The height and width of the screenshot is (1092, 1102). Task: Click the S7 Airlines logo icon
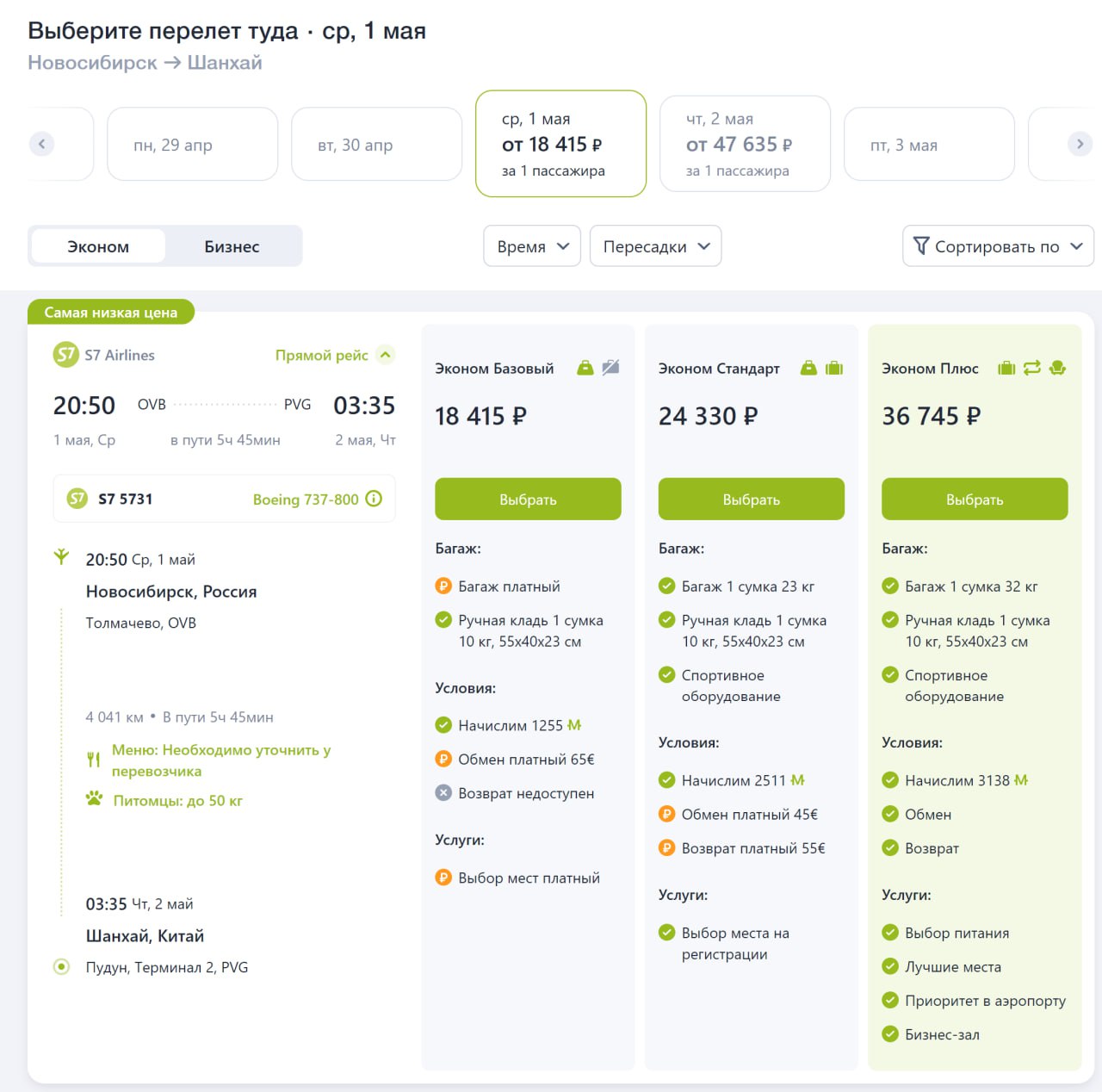65,355
